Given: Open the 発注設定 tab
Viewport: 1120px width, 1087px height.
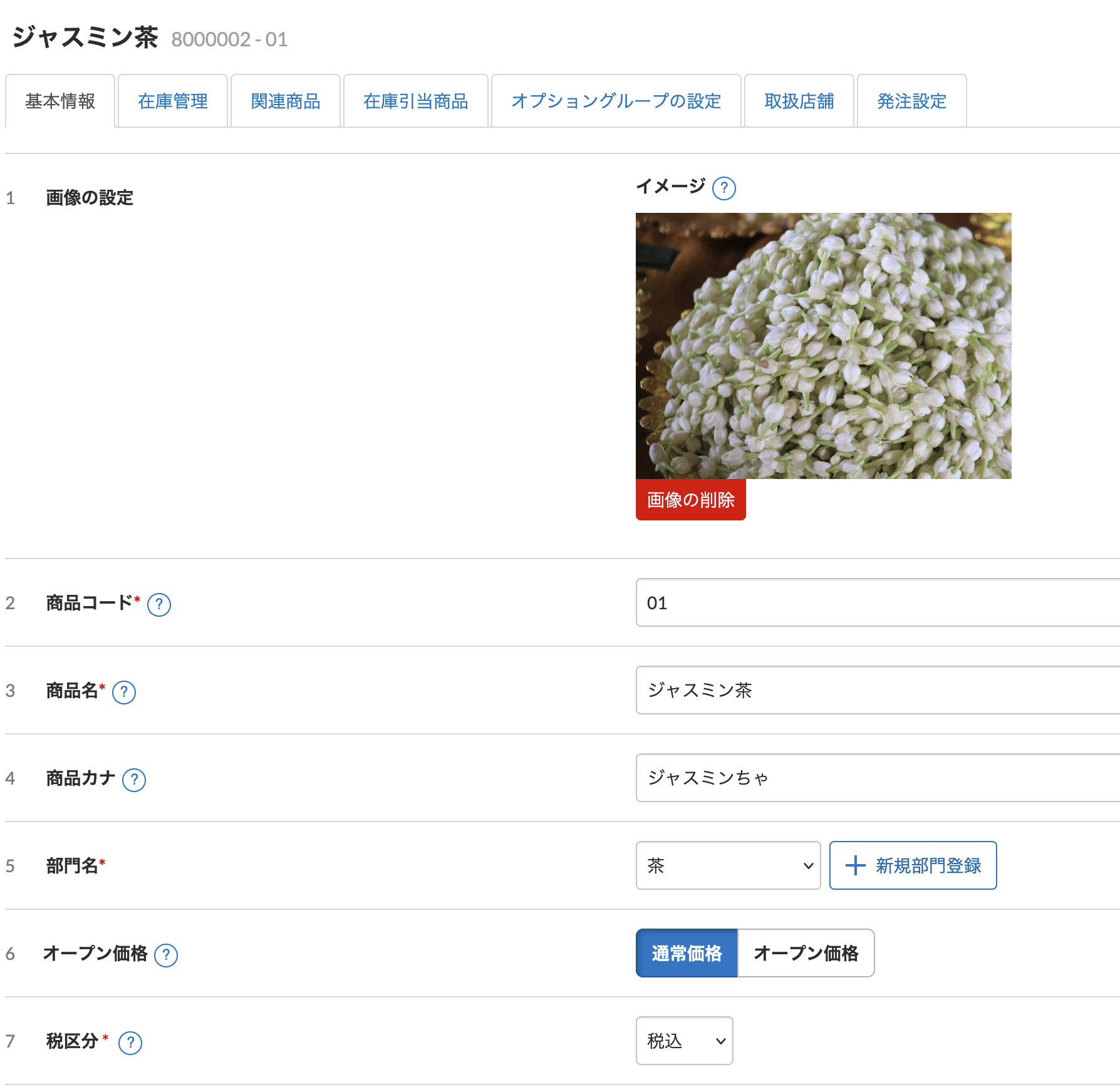Looking at the screenshot, I should 912,101.
